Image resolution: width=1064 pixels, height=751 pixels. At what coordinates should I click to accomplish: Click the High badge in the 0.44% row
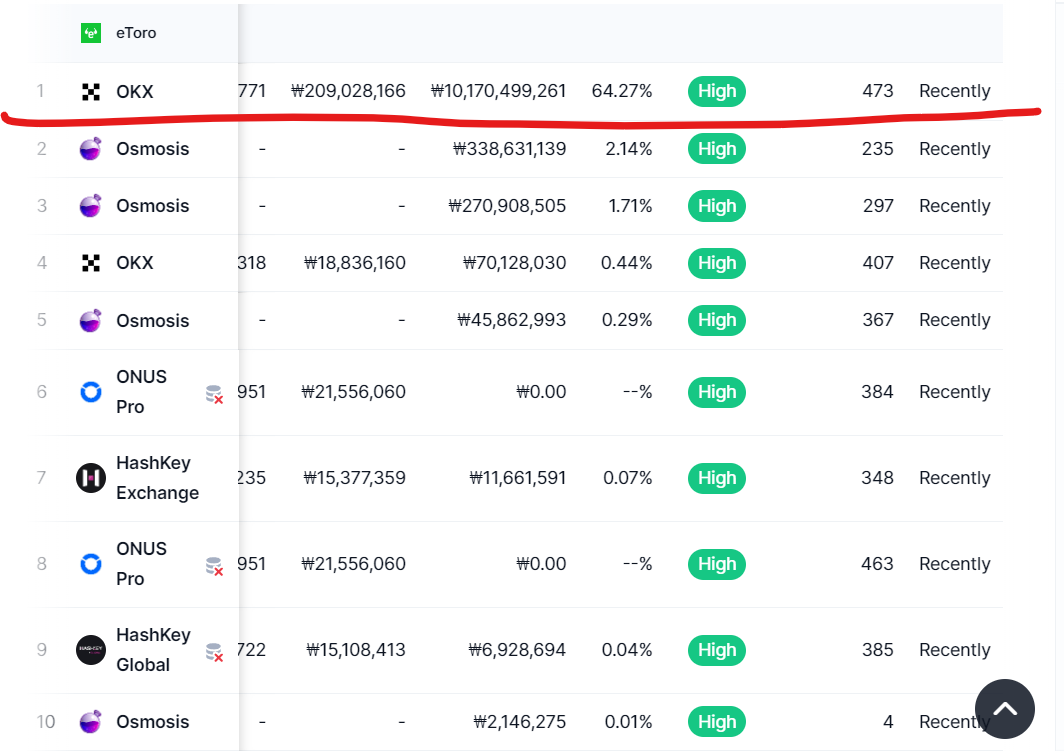(717, 263)
